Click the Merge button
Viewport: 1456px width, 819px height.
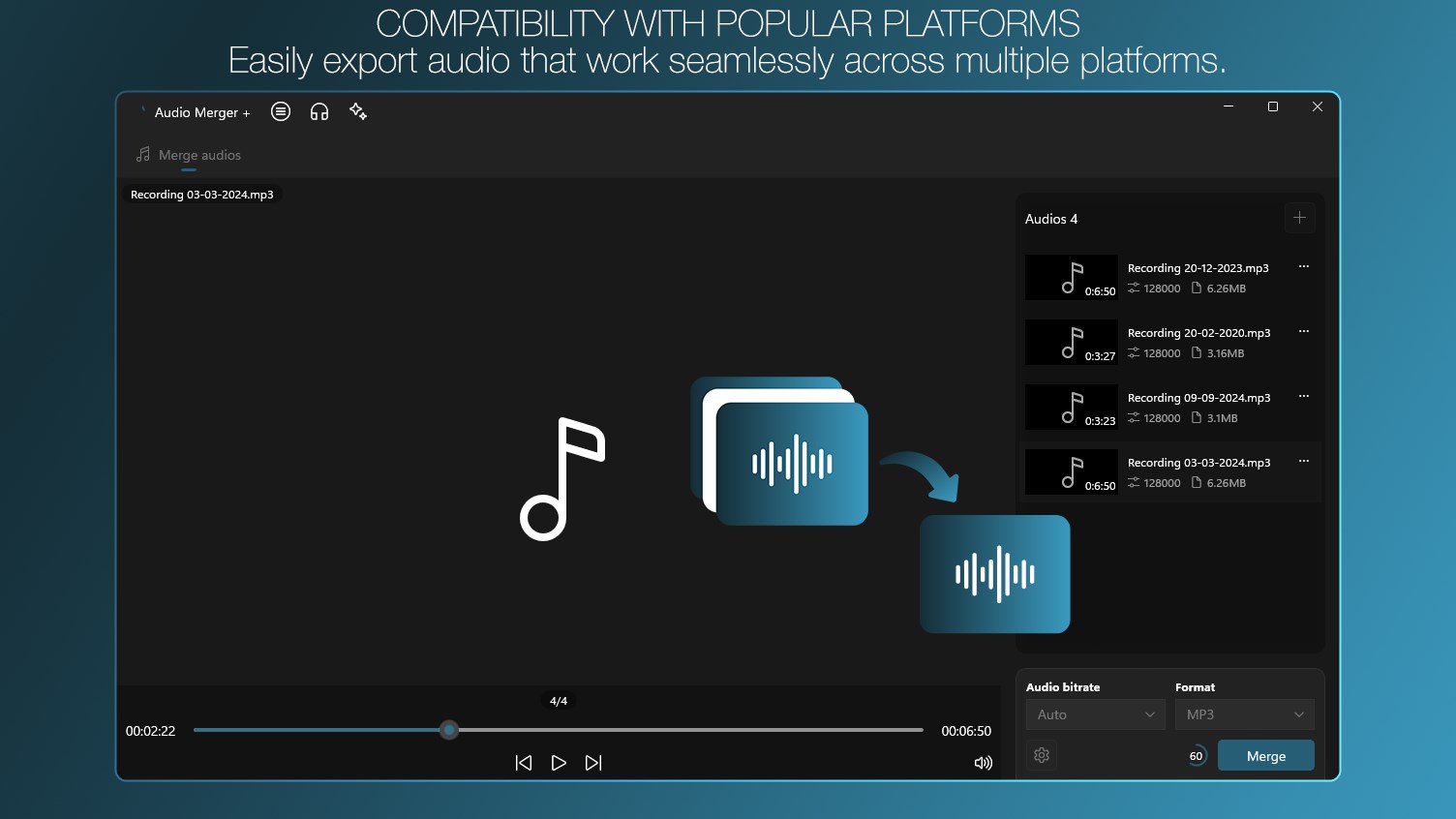point(1266,756)
